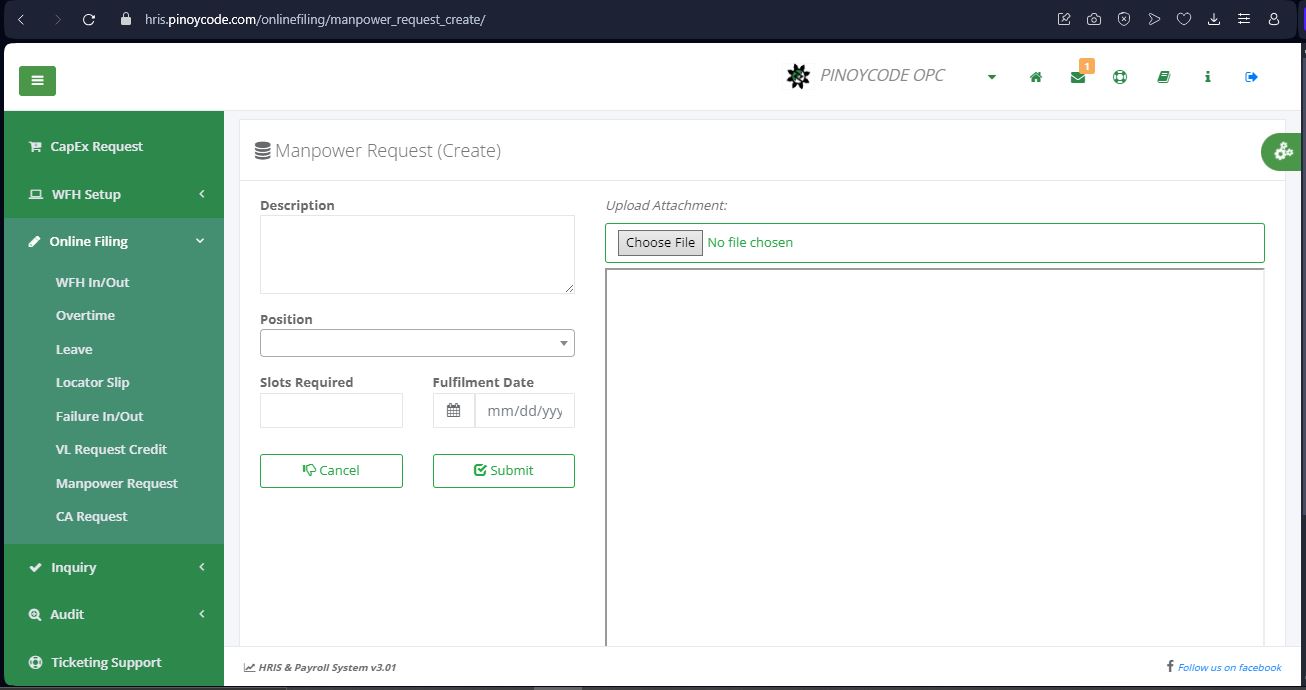Image resolution: width=1306 pixels, height=690 pixels.
Task: Open the book manual icon in header
Action: tap(1163, 77)
